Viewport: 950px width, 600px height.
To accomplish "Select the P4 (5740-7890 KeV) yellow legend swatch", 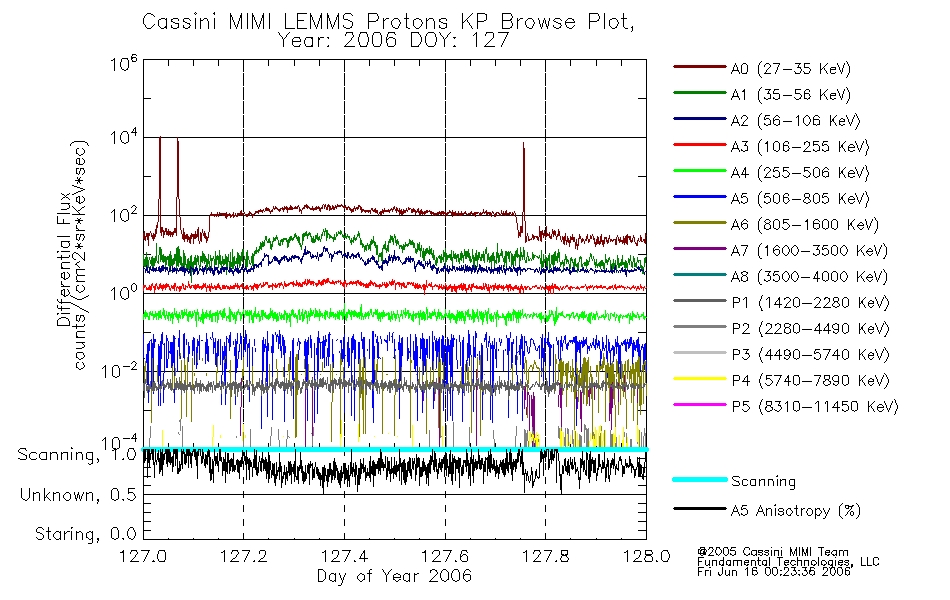I will coord(699,379).
